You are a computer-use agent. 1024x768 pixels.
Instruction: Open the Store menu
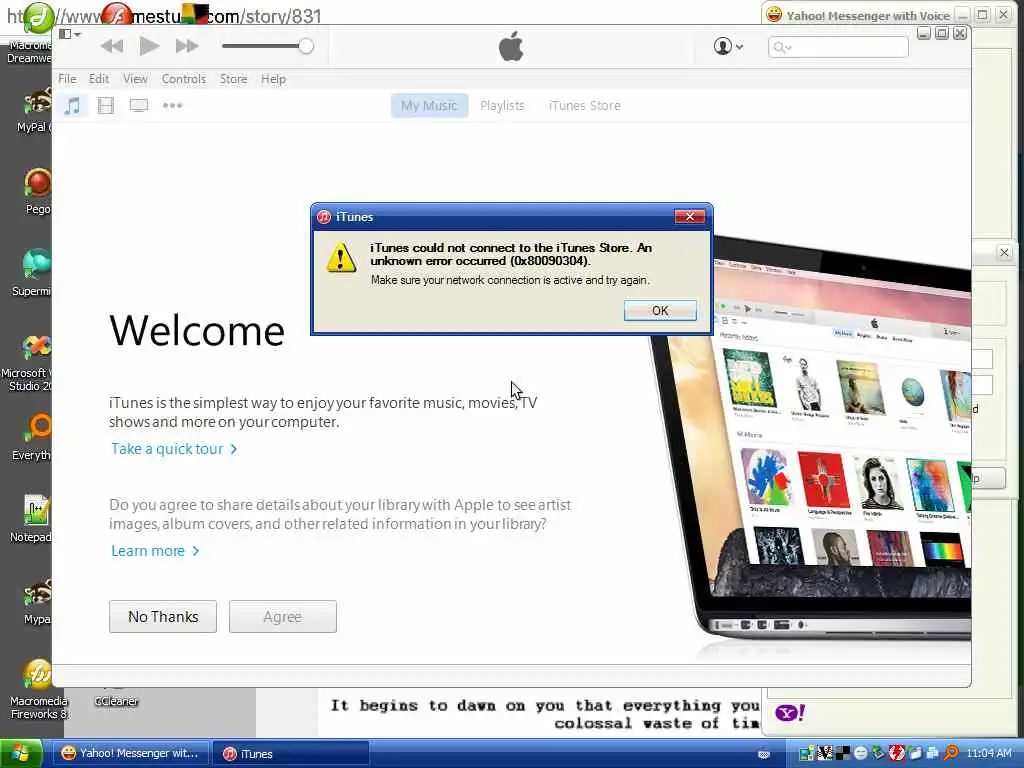233,79
